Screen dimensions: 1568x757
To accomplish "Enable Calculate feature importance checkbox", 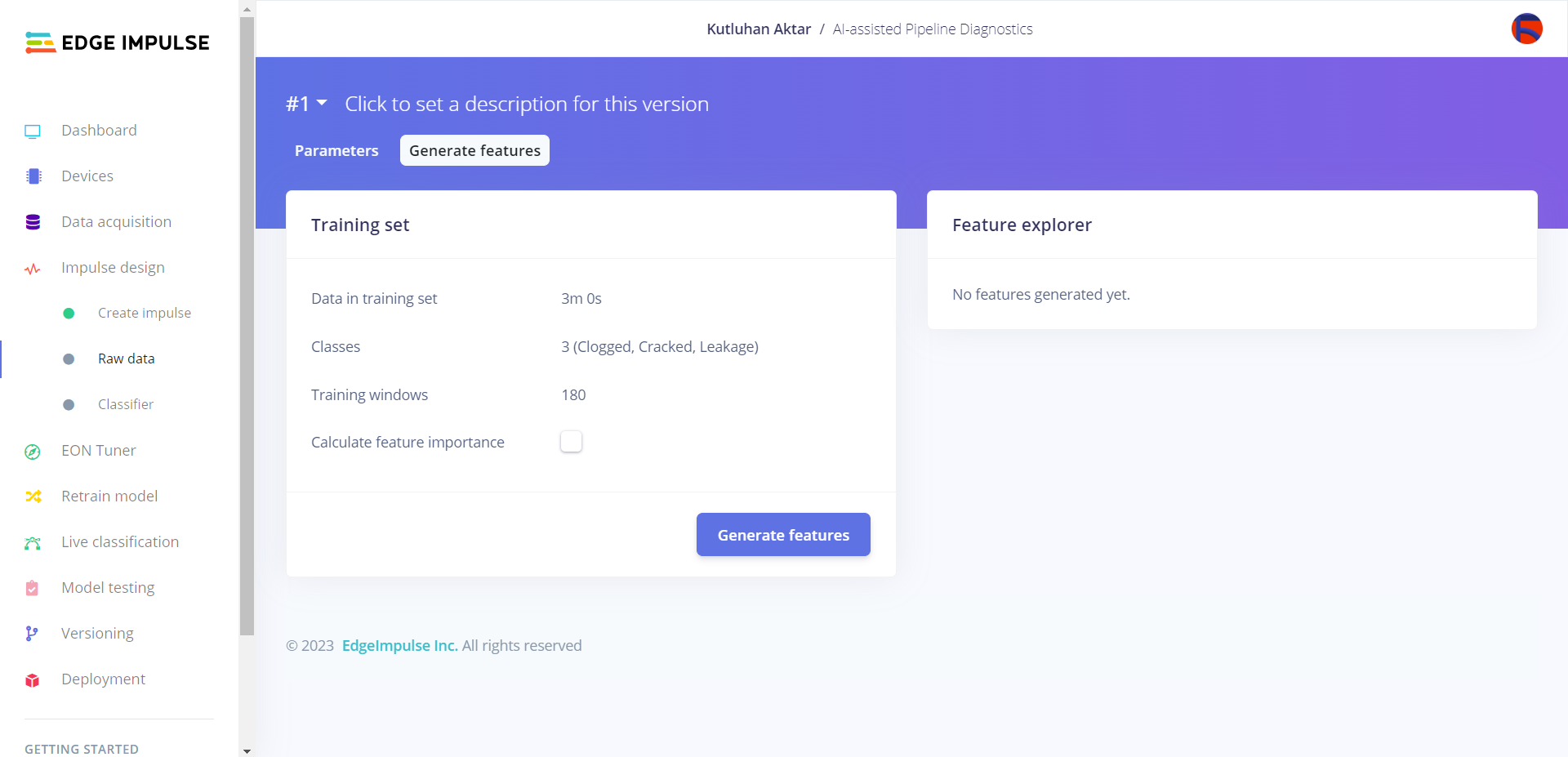I will tap(571, 442).
